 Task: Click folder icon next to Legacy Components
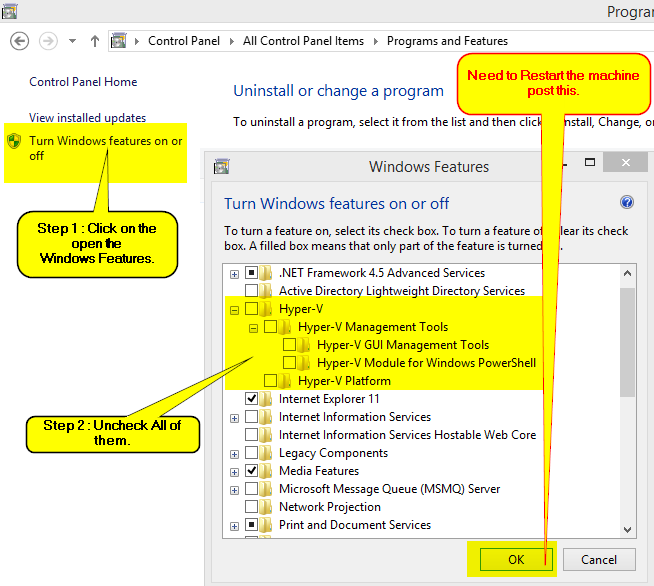coord(265,453)
